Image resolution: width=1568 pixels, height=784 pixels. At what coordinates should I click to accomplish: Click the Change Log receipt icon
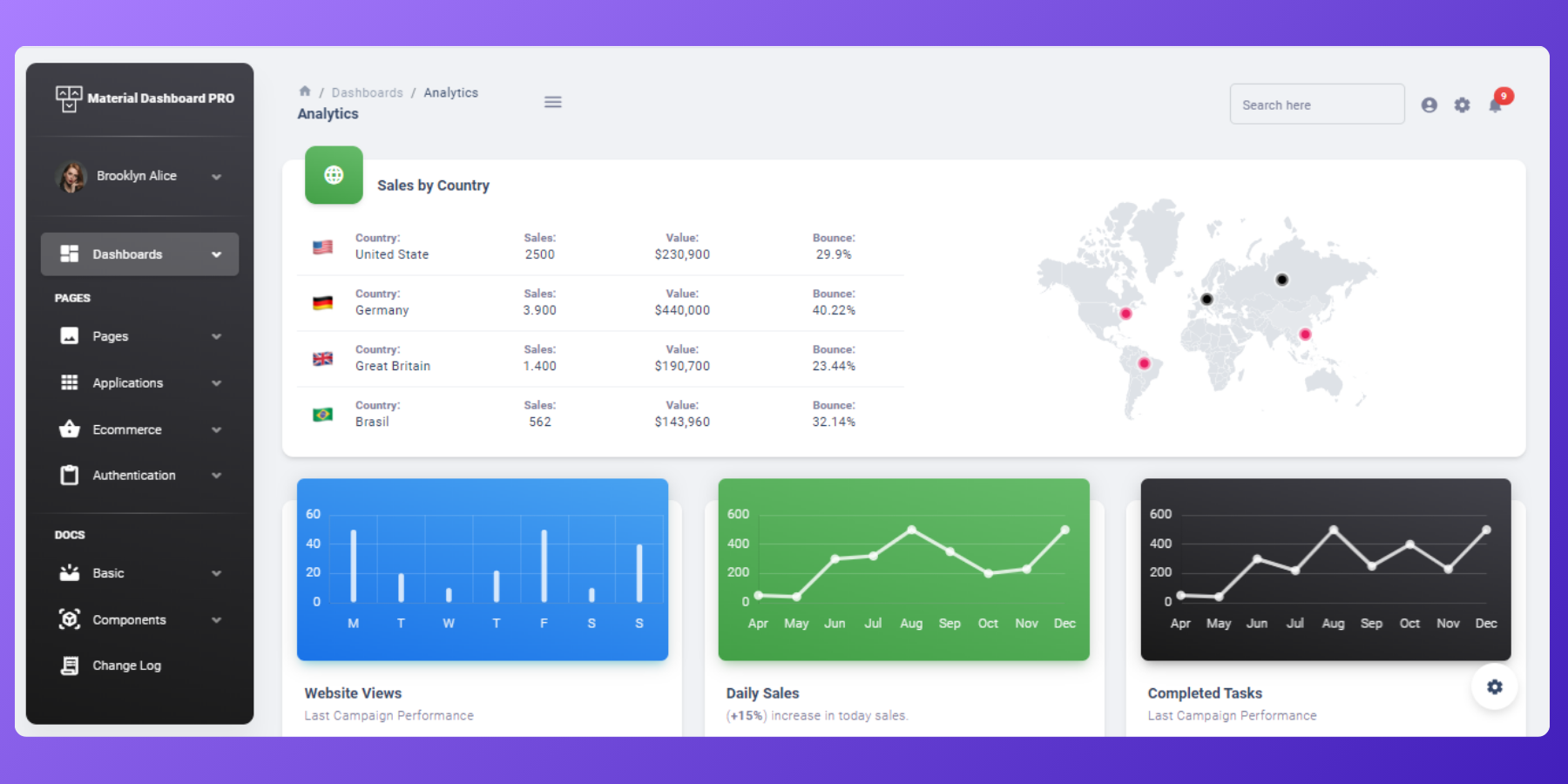(70, 666)
